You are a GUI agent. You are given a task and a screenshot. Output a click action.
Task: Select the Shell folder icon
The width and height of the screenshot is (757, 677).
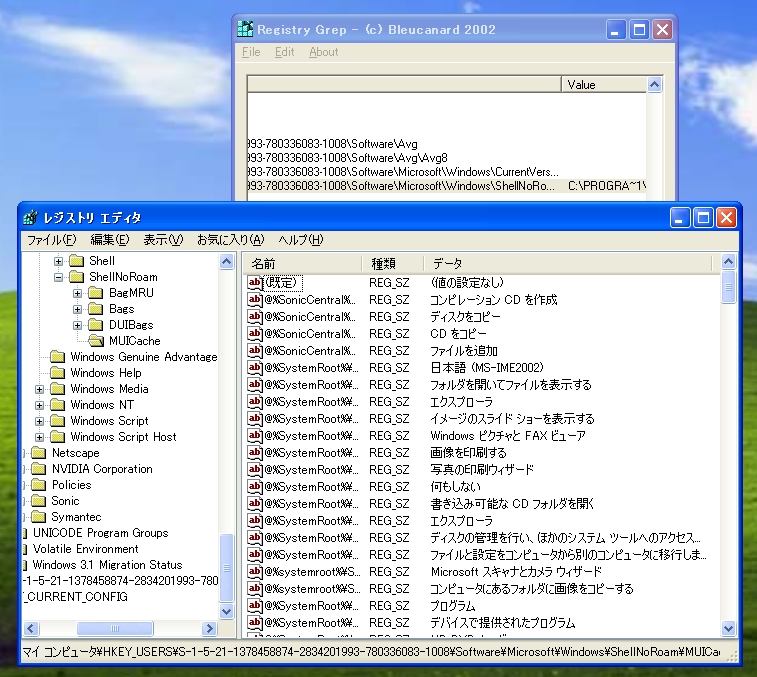(x=76, y=261)
